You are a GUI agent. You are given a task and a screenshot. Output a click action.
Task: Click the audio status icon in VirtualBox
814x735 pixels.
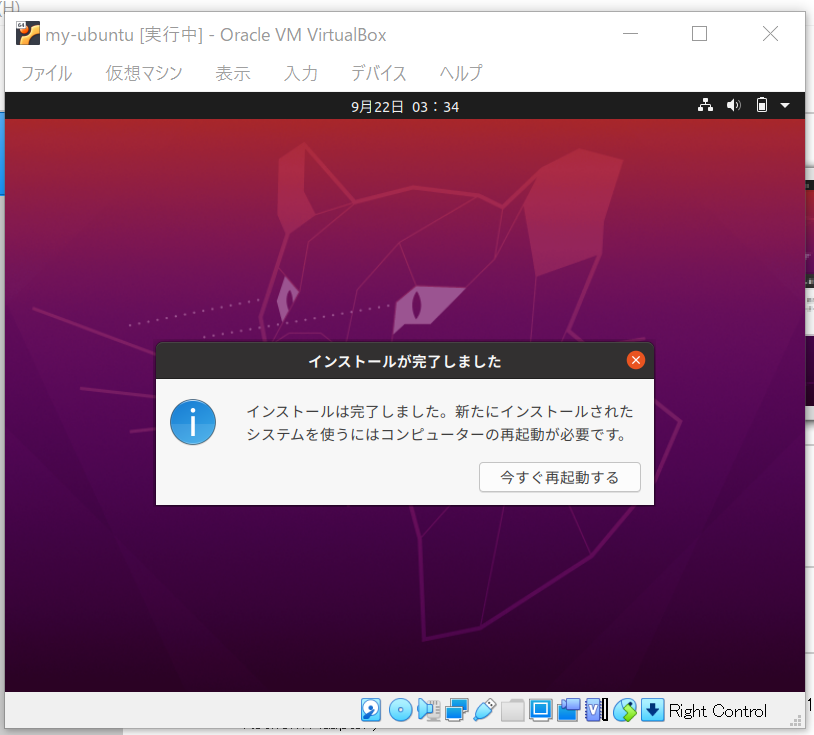point(429,710)
